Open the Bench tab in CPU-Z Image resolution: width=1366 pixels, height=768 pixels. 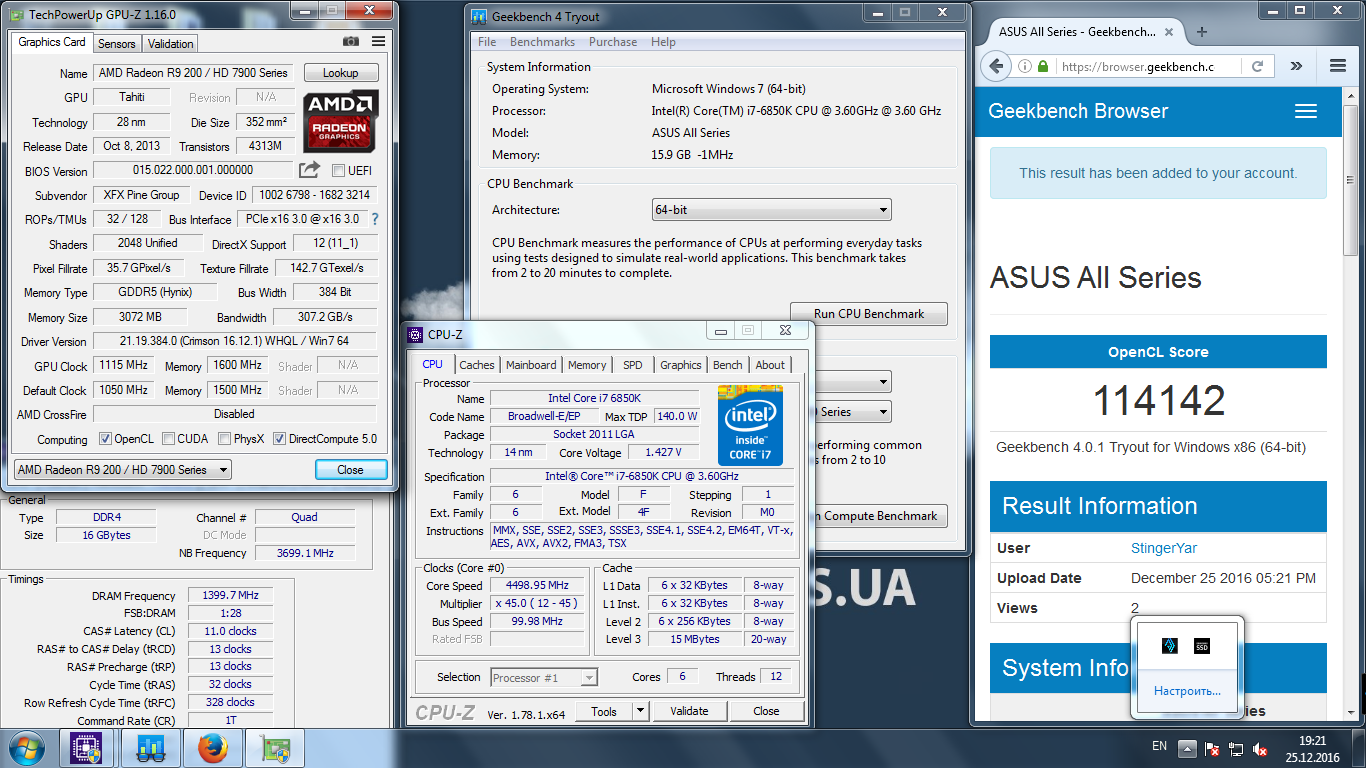728,365
